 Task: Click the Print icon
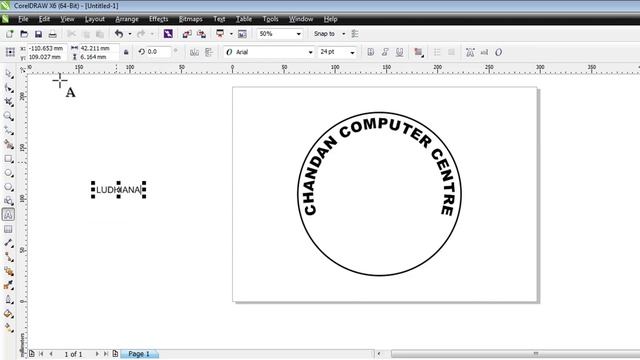coord(53,34)
